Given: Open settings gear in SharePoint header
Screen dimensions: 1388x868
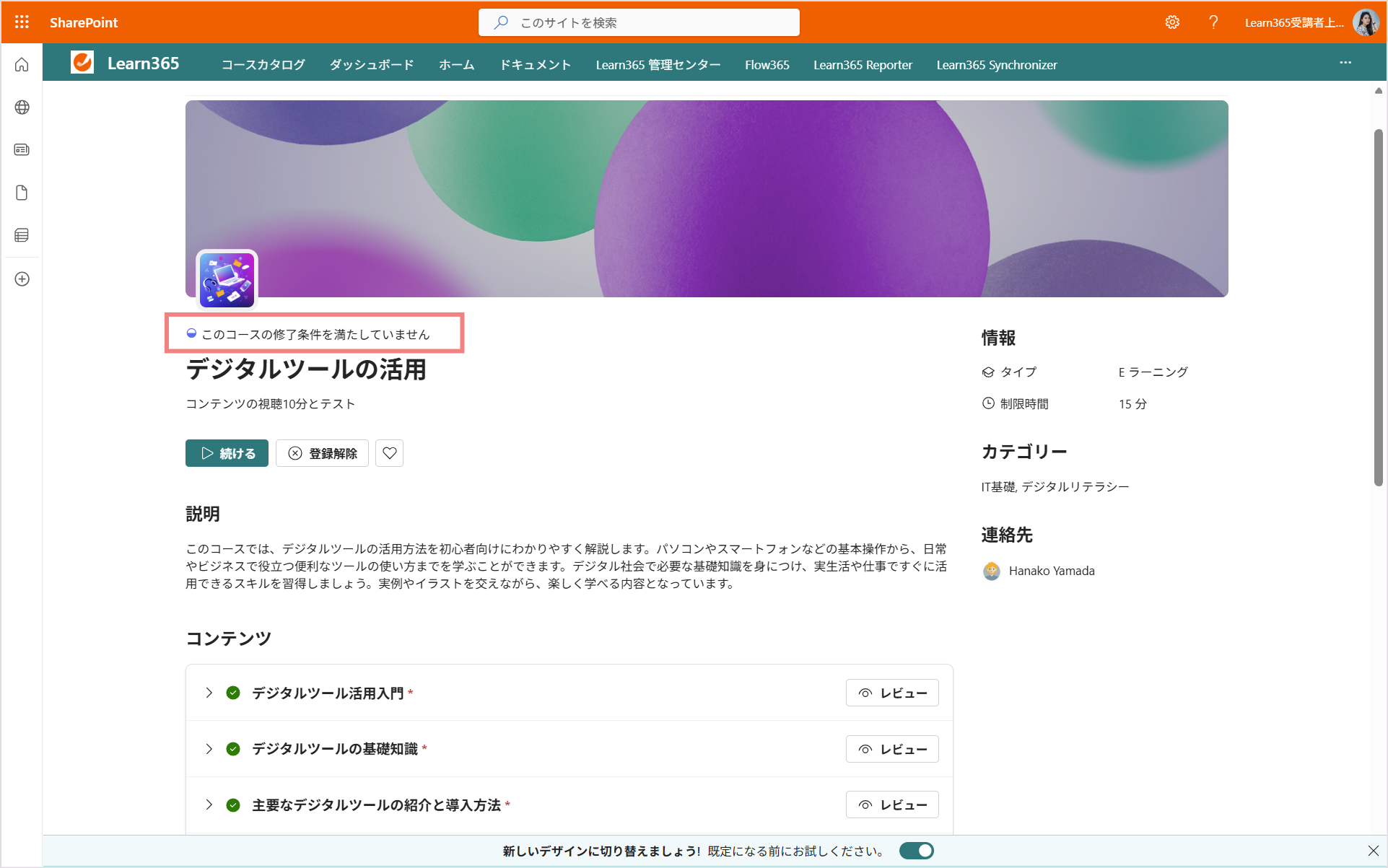Looking at the screenshot, I should tap(1172, 22).
